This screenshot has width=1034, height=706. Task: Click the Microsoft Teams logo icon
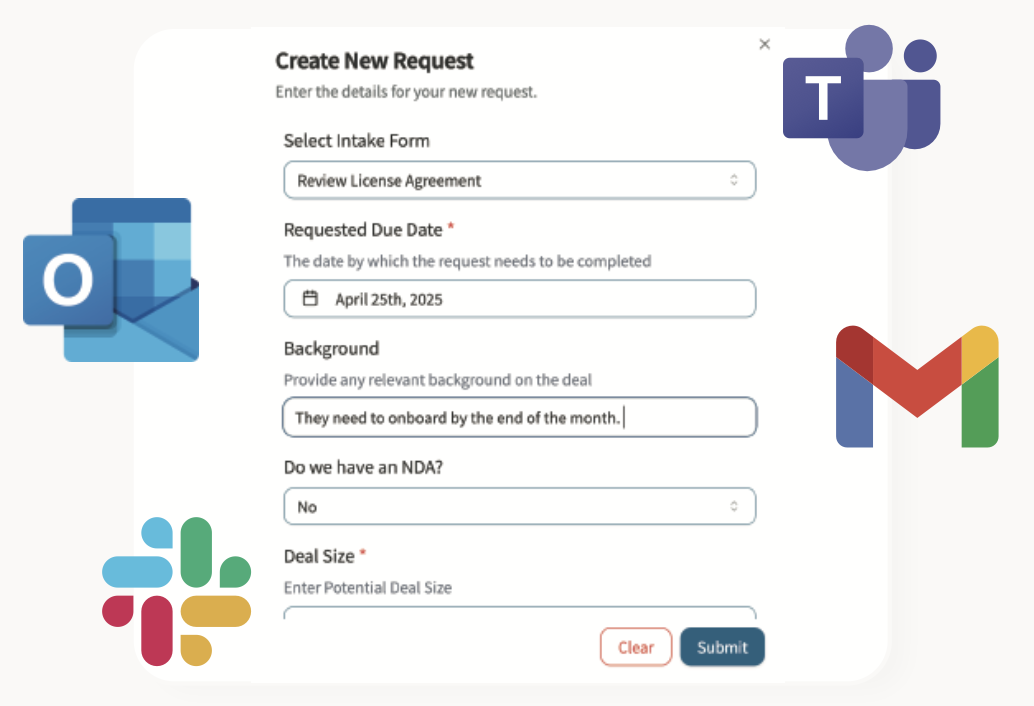pyautogui.click(x=860, y=98)
